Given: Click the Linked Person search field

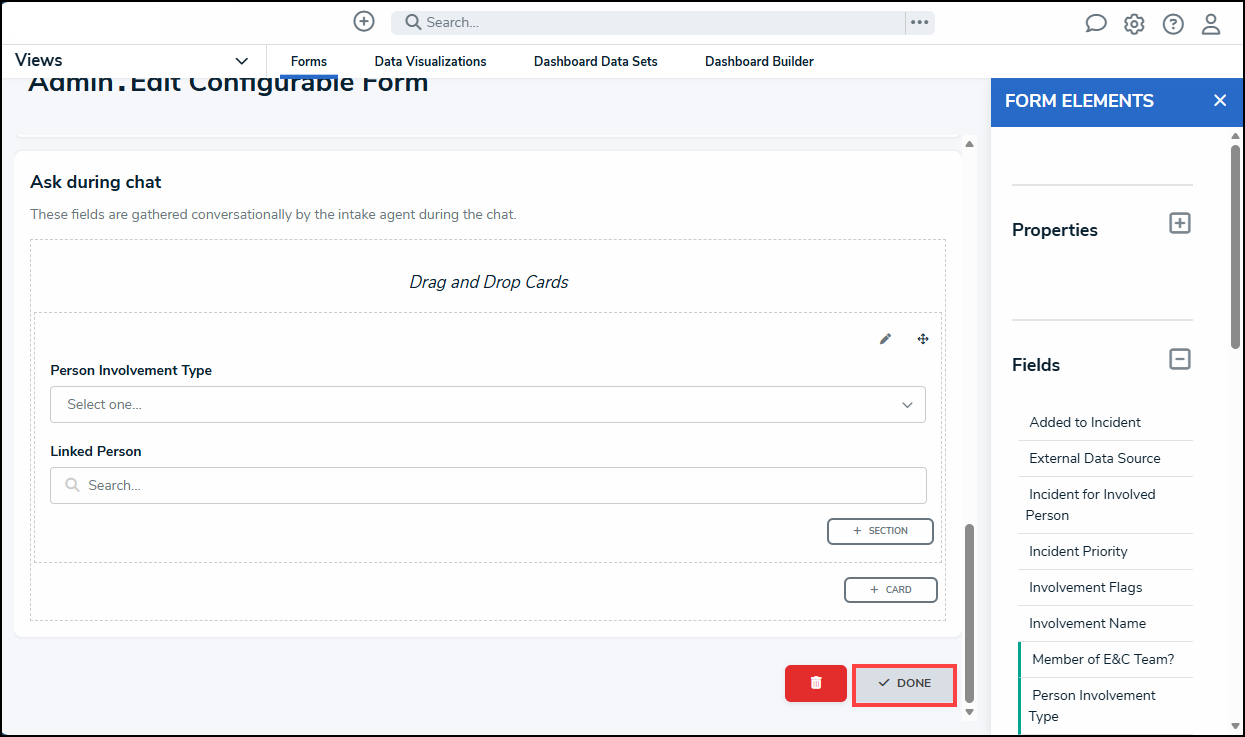Looking at the screenshot, I should tap(488, 485).
